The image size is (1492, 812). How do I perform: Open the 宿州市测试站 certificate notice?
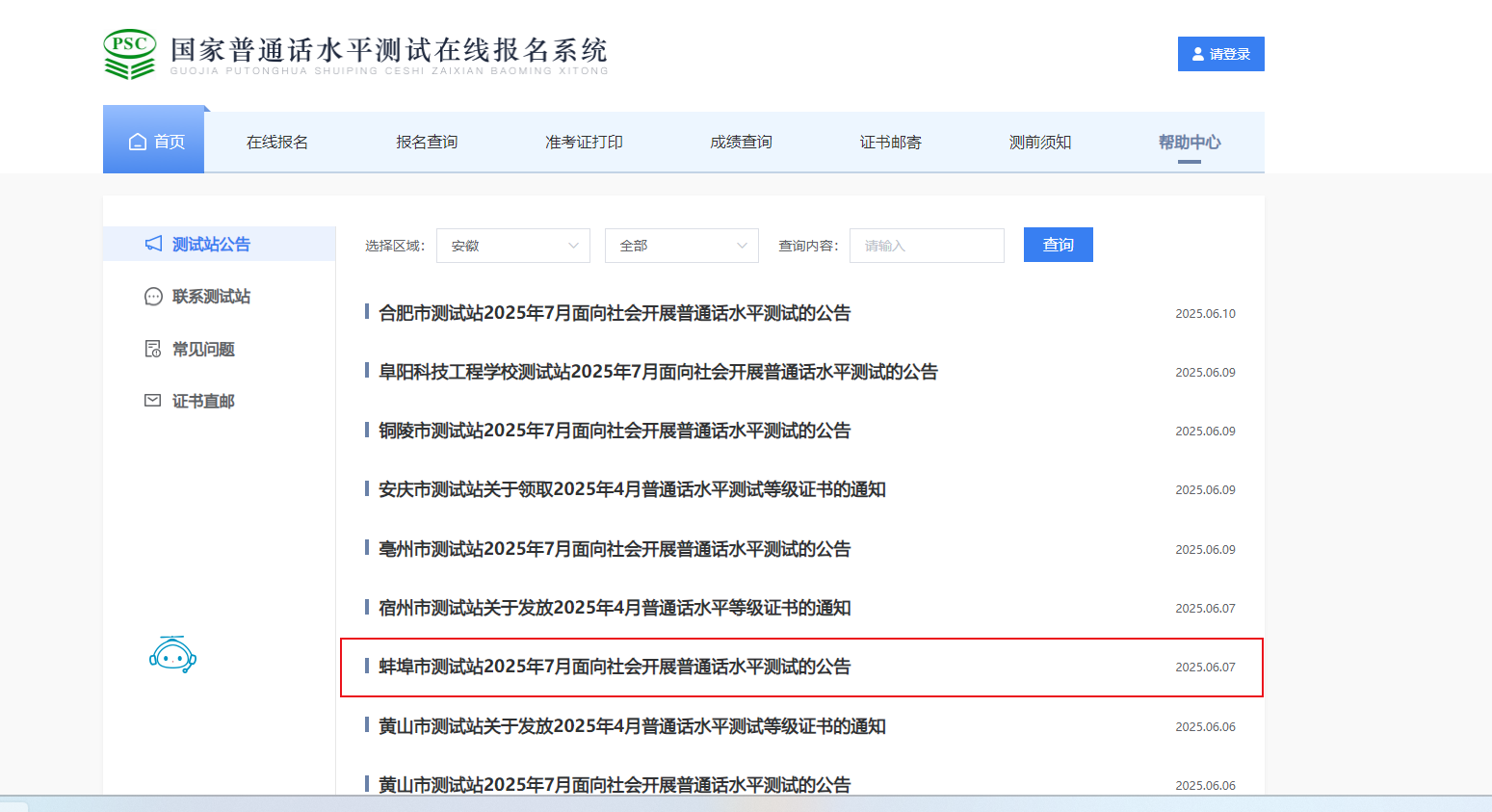pyautogui.click(x=615, y=608)
